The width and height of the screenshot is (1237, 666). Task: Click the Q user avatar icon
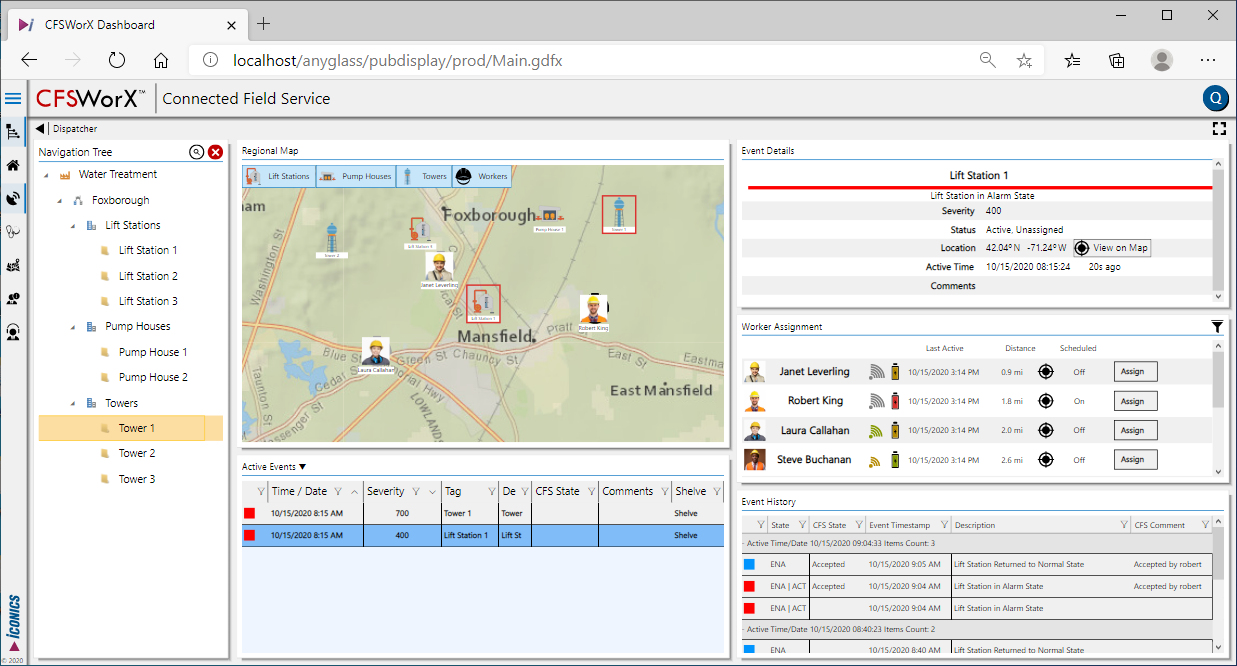tap(1215, 98)
